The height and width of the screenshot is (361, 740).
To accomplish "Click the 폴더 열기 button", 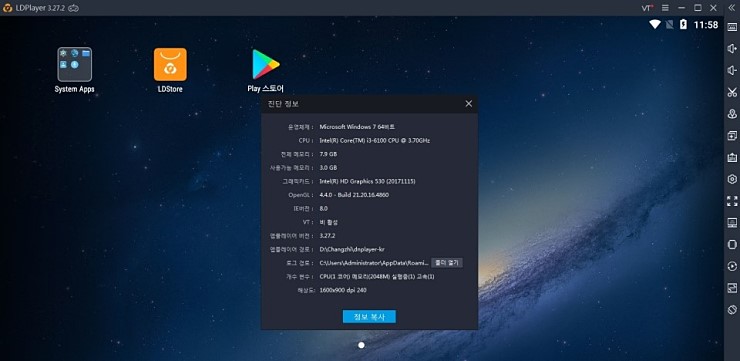I will 446,263.
